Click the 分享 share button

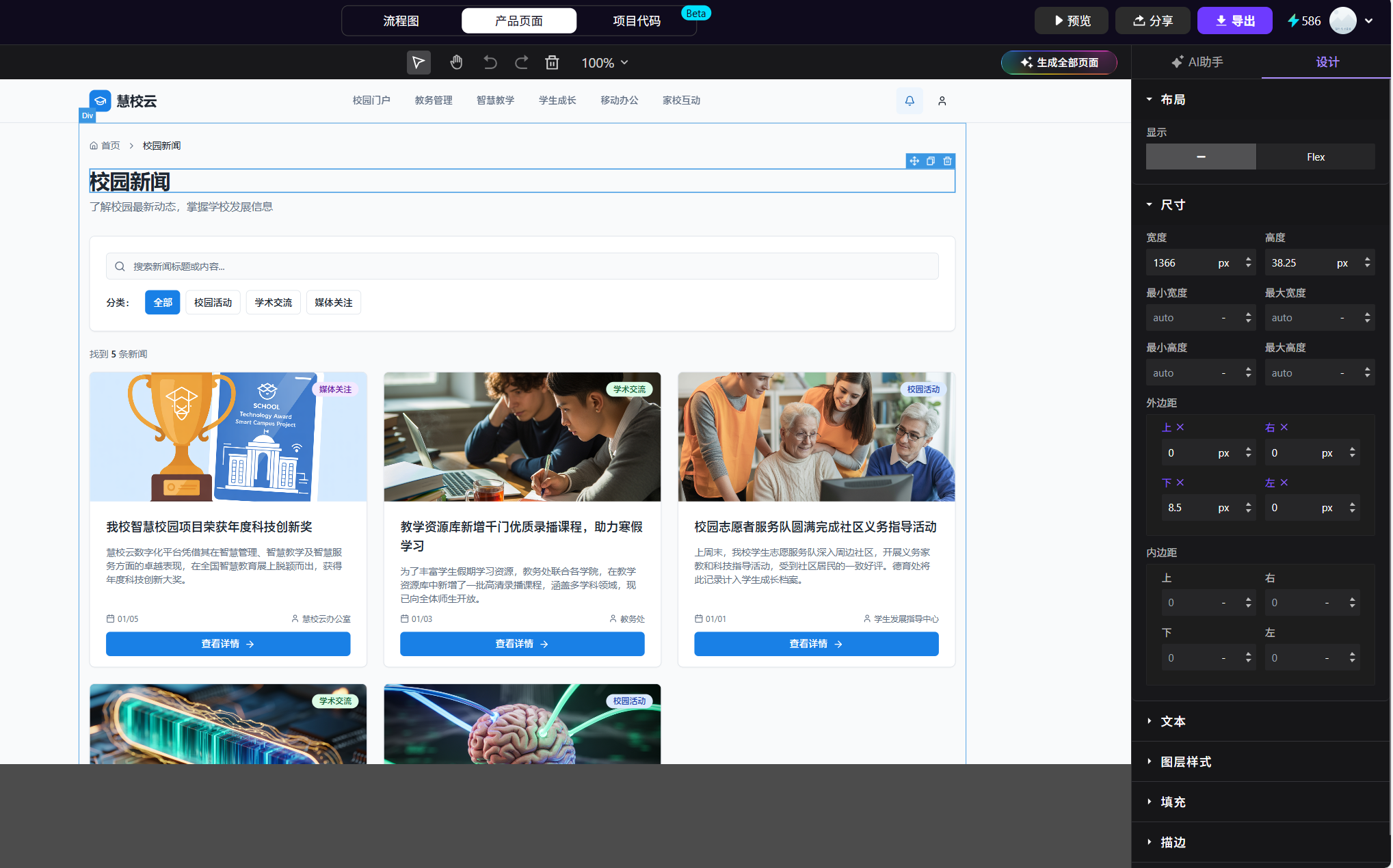click(x=1153, y=21)
